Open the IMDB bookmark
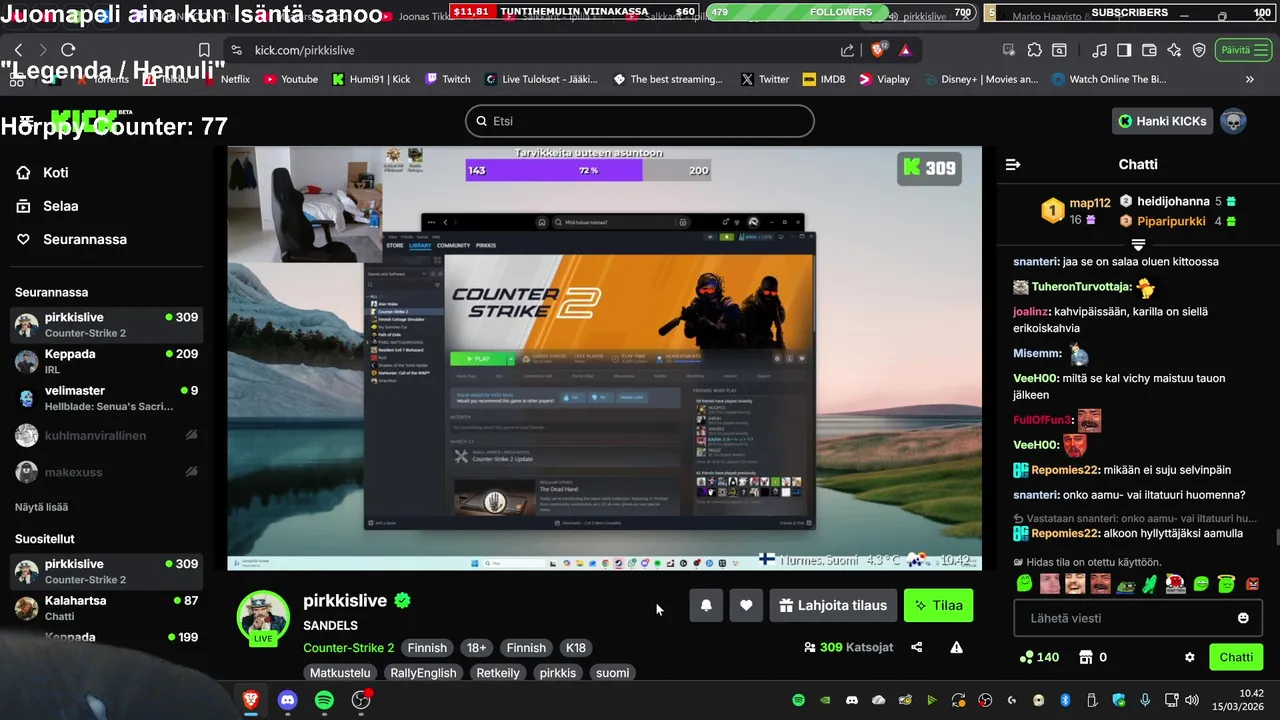The width and height of the screenshot is (1280, 720). [822, 79]
